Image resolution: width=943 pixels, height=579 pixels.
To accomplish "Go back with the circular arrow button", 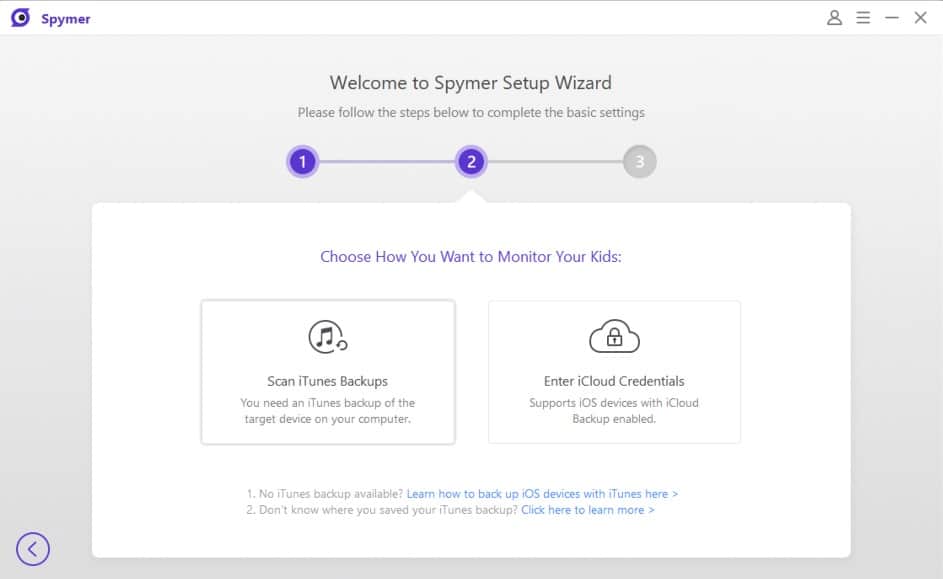I will point(32,549).
